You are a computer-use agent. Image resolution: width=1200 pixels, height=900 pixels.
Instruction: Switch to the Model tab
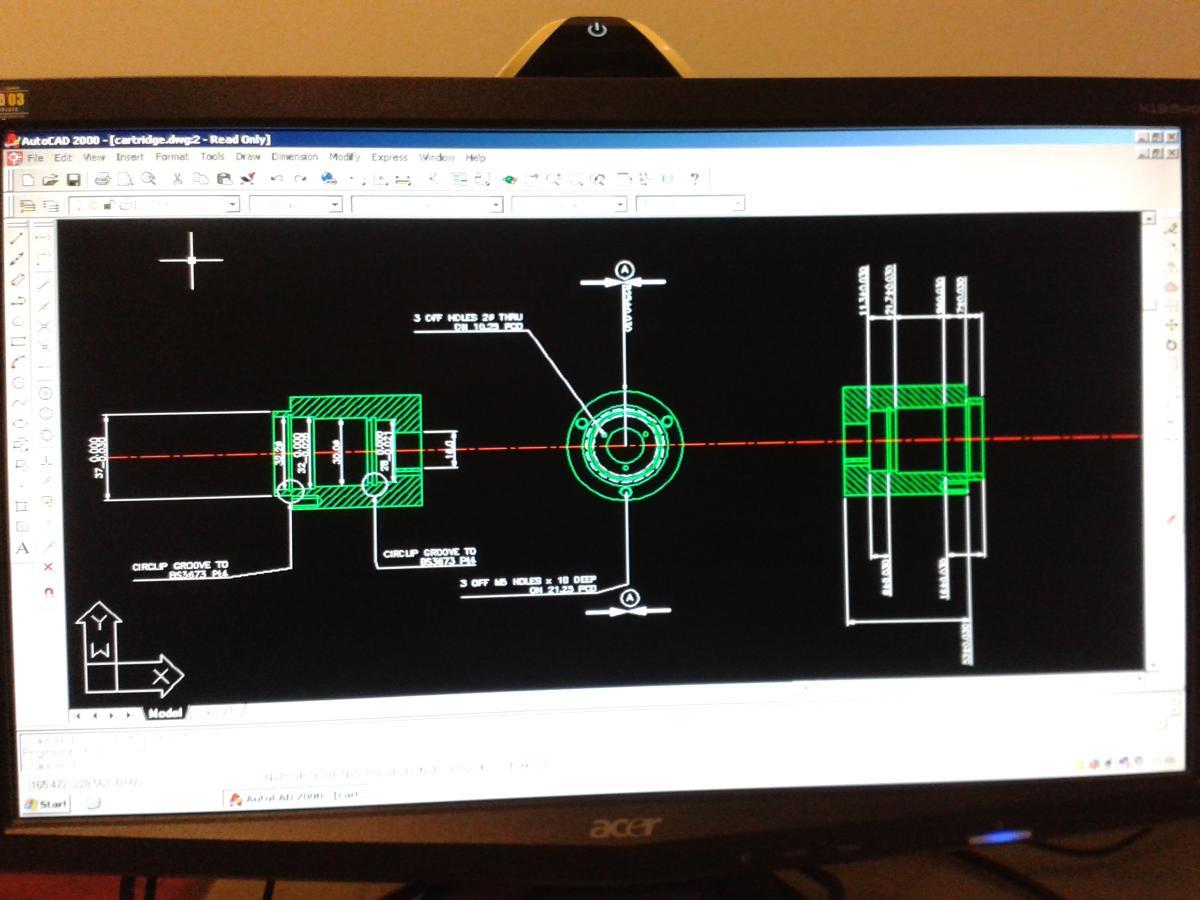165,713
